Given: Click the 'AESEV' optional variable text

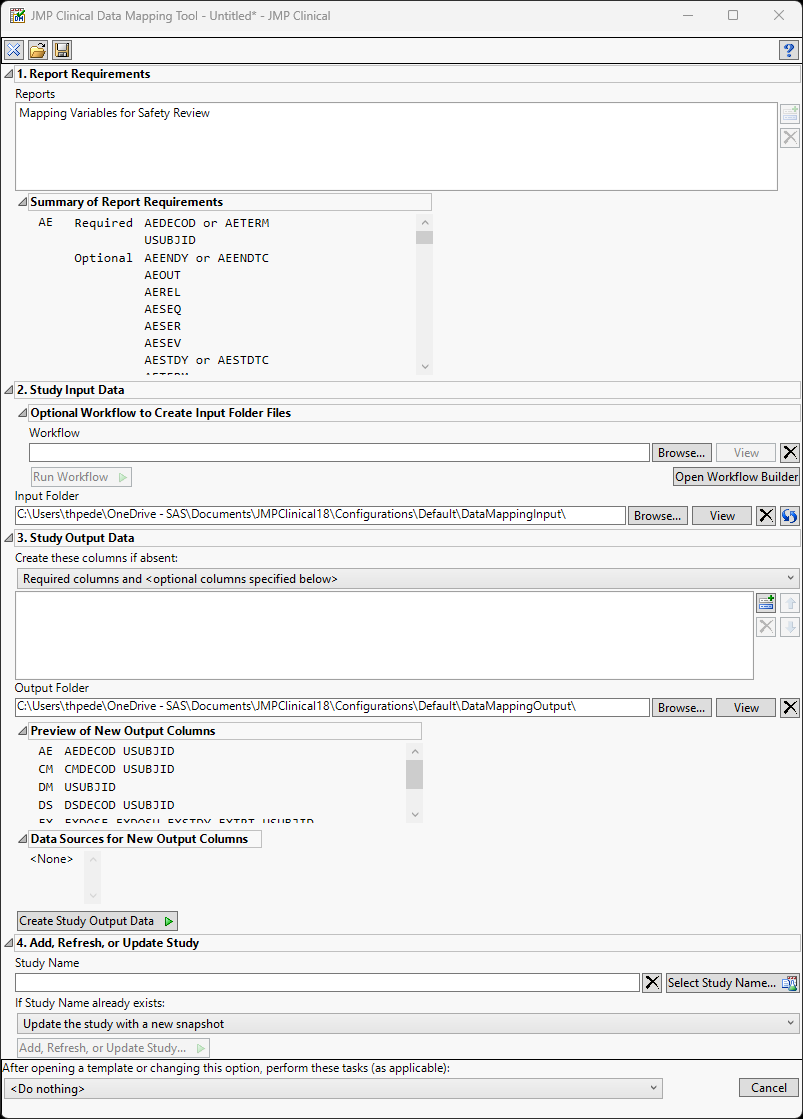Looking at the screenshot, I should point(163,343).
